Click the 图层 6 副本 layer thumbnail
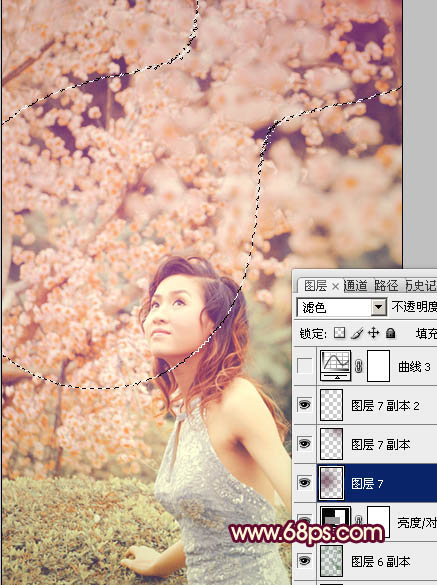Screen dimensions: 437x585 331,561
